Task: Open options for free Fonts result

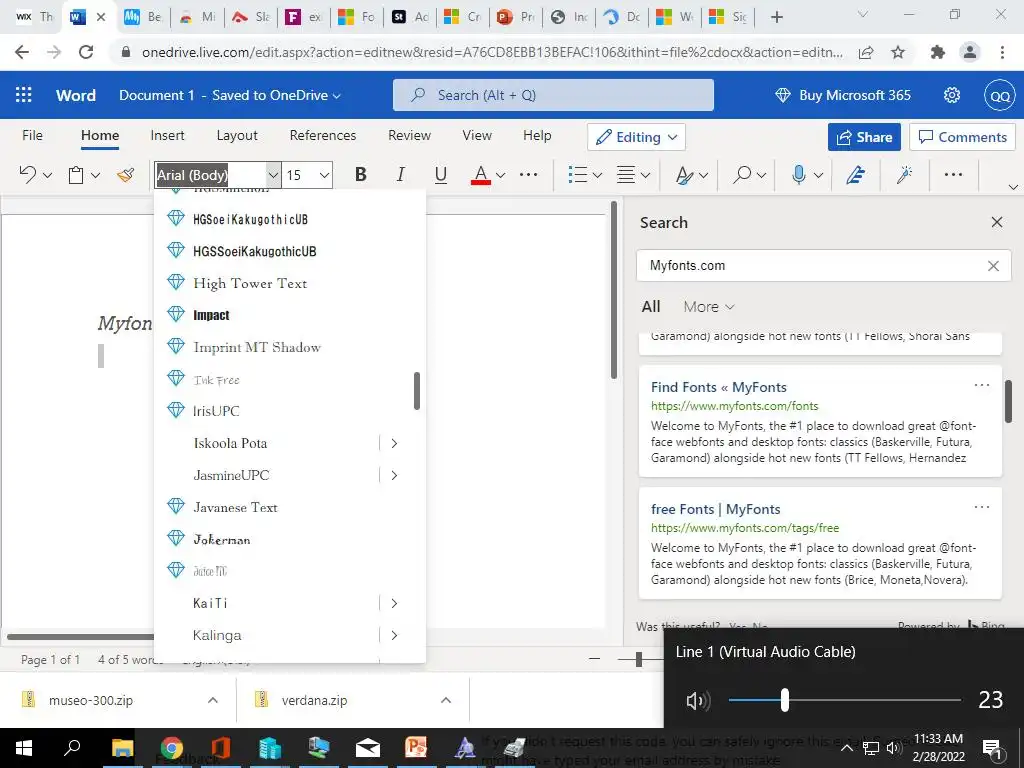Action: click(982, 507)
